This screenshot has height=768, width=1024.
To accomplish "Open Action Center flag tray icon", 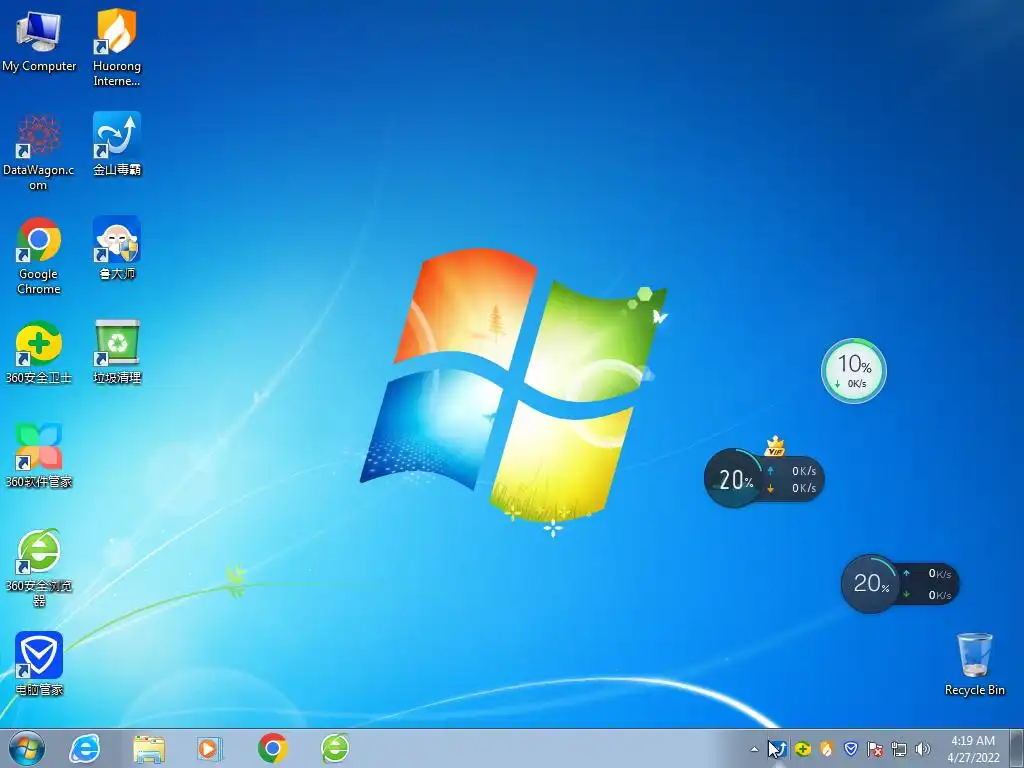I will [x=874, y=749].
